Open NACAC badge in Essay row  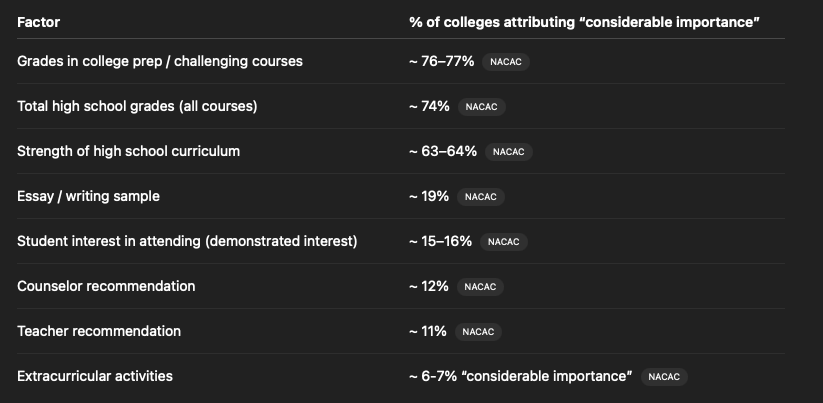pos(480,197)
